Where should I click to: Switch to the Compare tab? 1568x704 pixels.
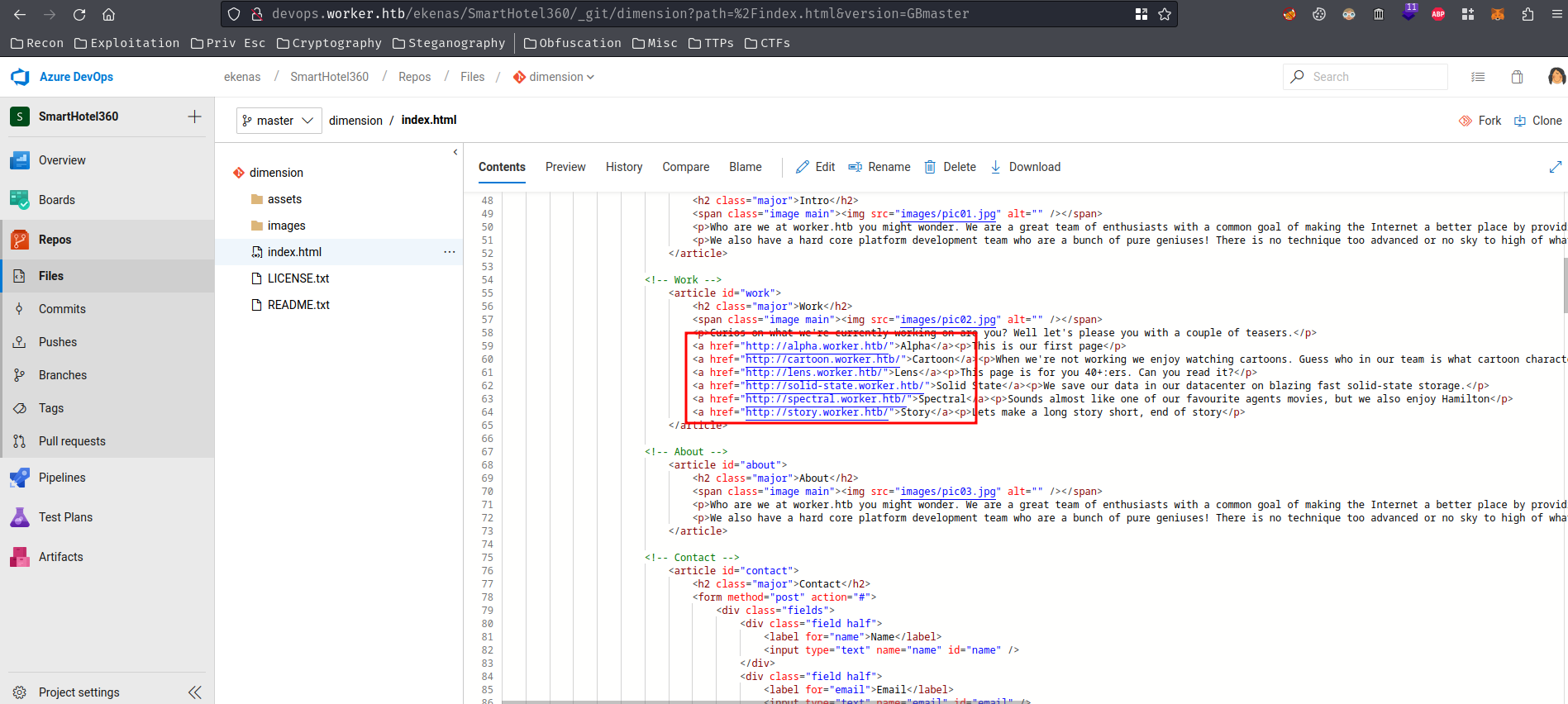(x=686, y=167)
